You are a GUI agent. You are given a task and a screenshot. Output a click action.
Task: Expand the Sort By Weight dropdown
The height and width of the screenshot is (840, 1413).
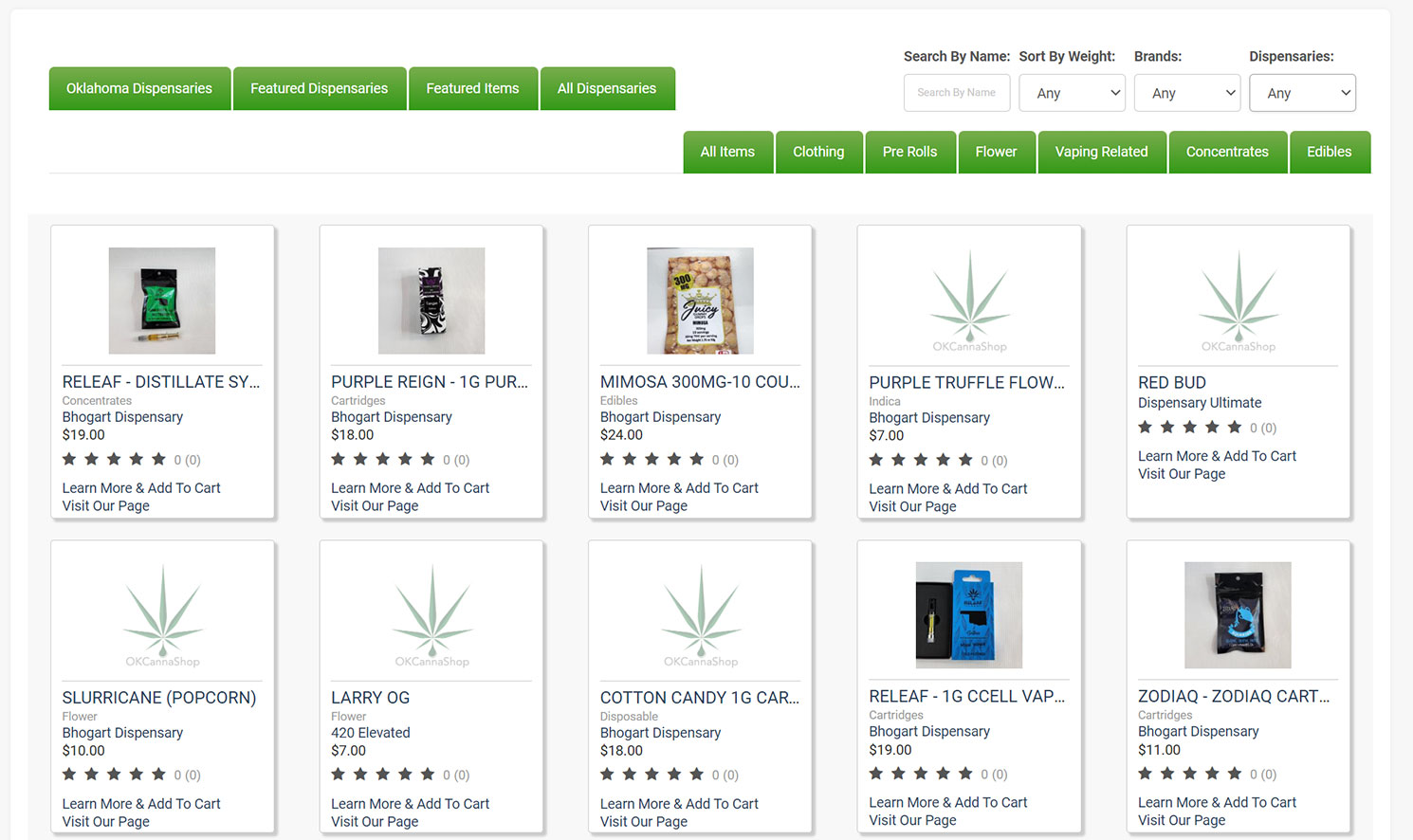(x=1073, y=93)
